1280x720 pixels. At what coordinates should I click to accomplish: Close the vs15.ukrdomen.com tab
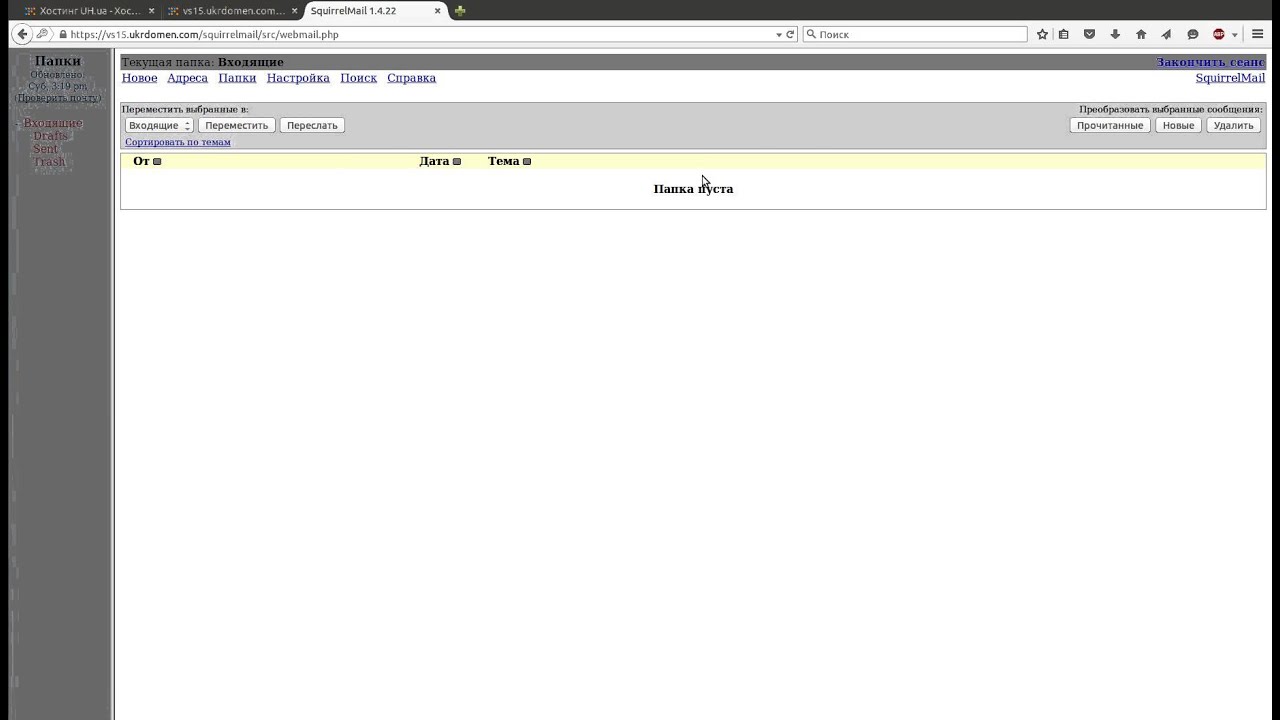coord(294,11)
